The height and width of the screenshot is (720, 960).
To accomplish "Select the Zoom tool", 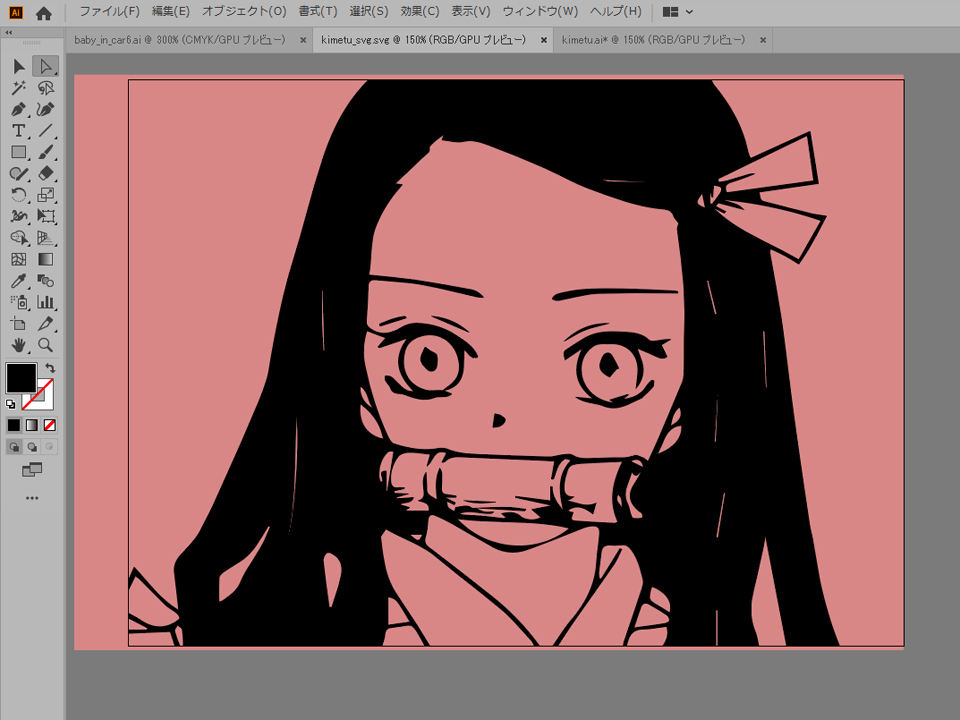I will [45, 345].
